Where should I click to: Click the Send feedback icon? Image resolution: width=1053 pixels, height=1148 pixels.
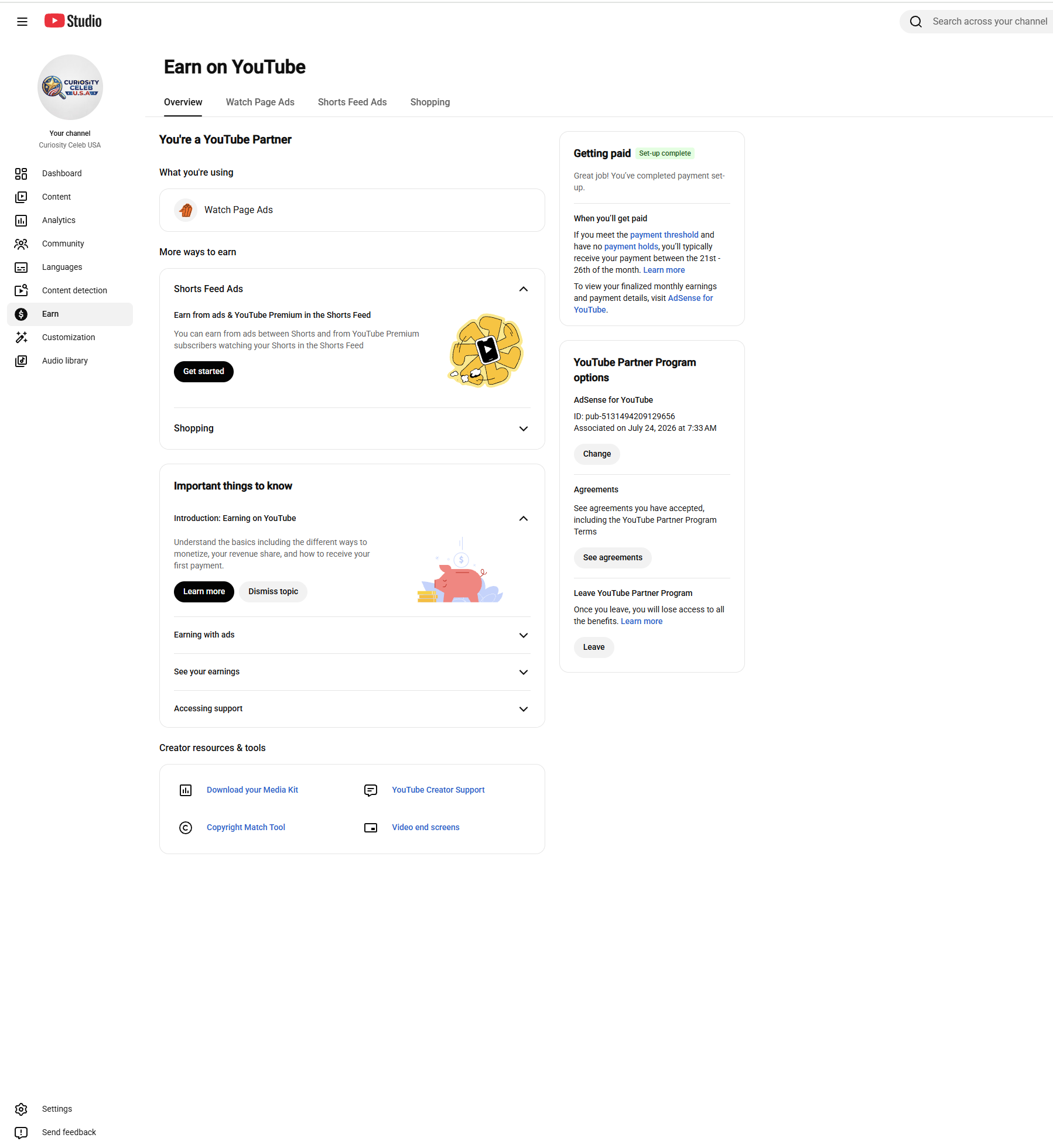[x=21, y=1132]
